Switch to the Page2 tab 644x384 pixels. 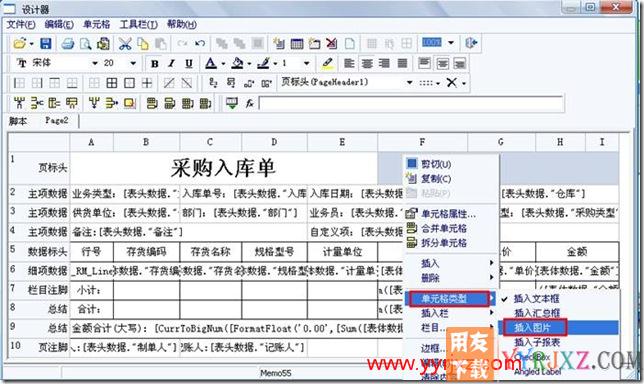[x=57, y=120]
